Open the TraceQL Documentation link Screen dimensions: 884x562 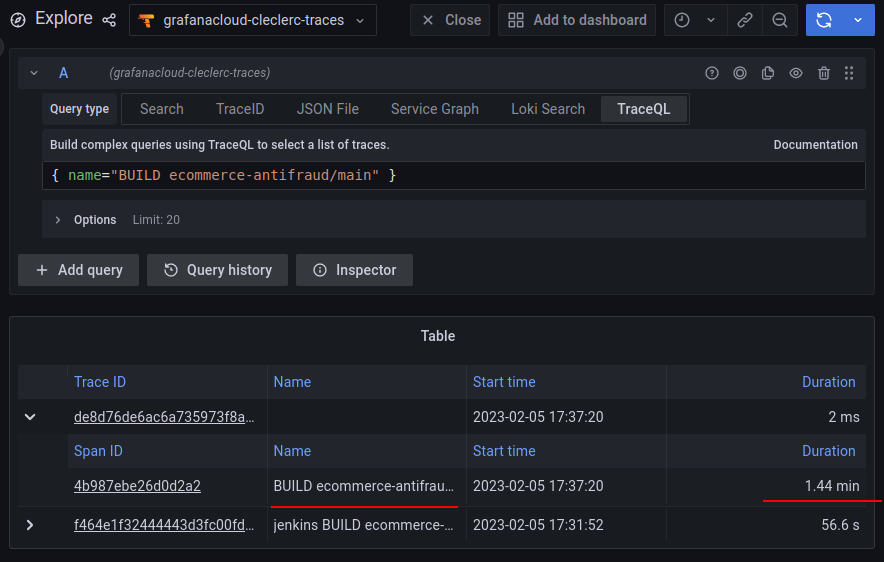[815, 145]
